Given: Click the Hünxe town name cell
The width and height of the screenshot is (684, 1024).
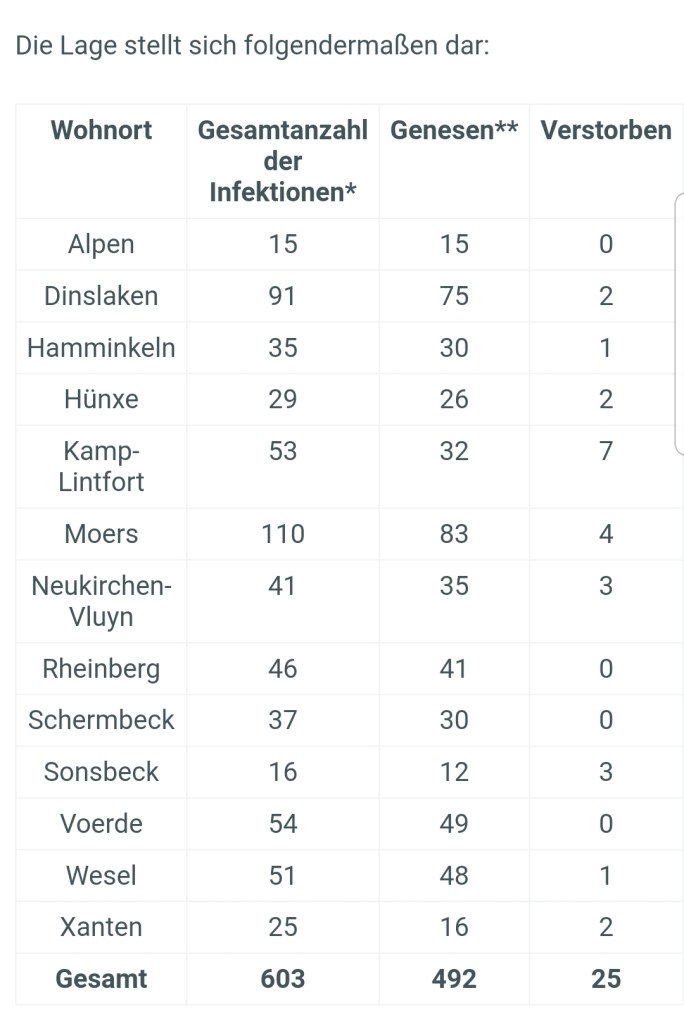Looking at the screenshot, I should pos(101,399).
